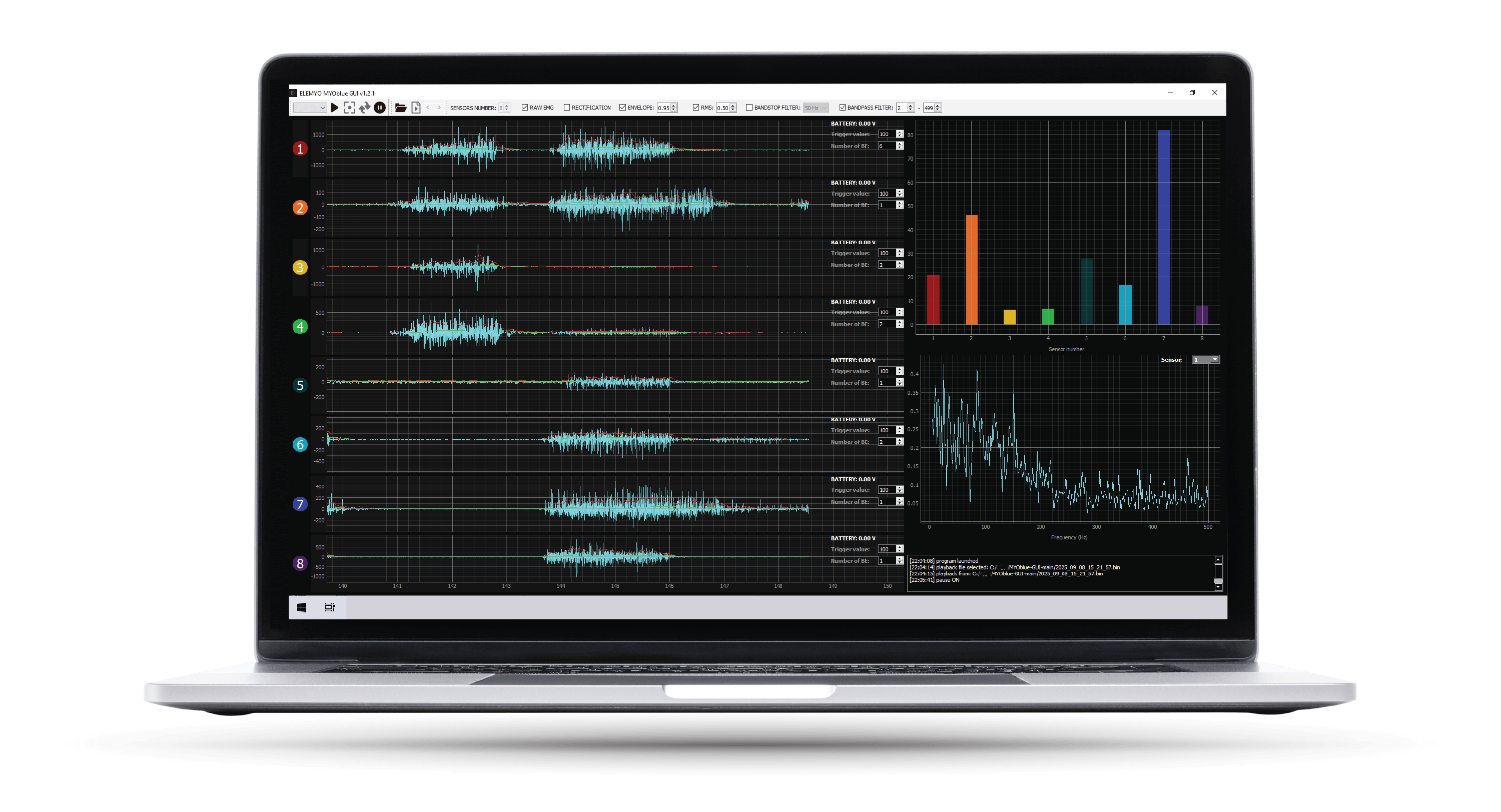The height and width of the screenshot is (812, 1501).
Task: Click the play button in toolbar
Action: click(334, 108)
